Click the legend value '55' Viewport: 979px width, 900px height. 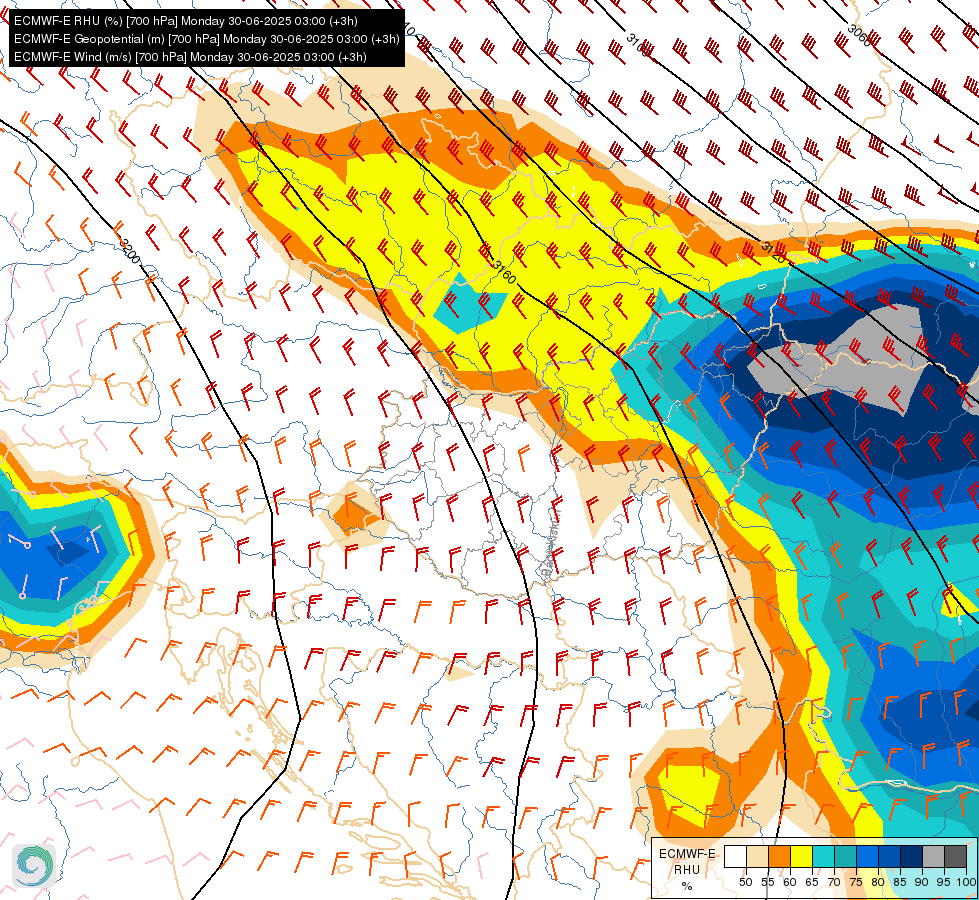point(768,882)
